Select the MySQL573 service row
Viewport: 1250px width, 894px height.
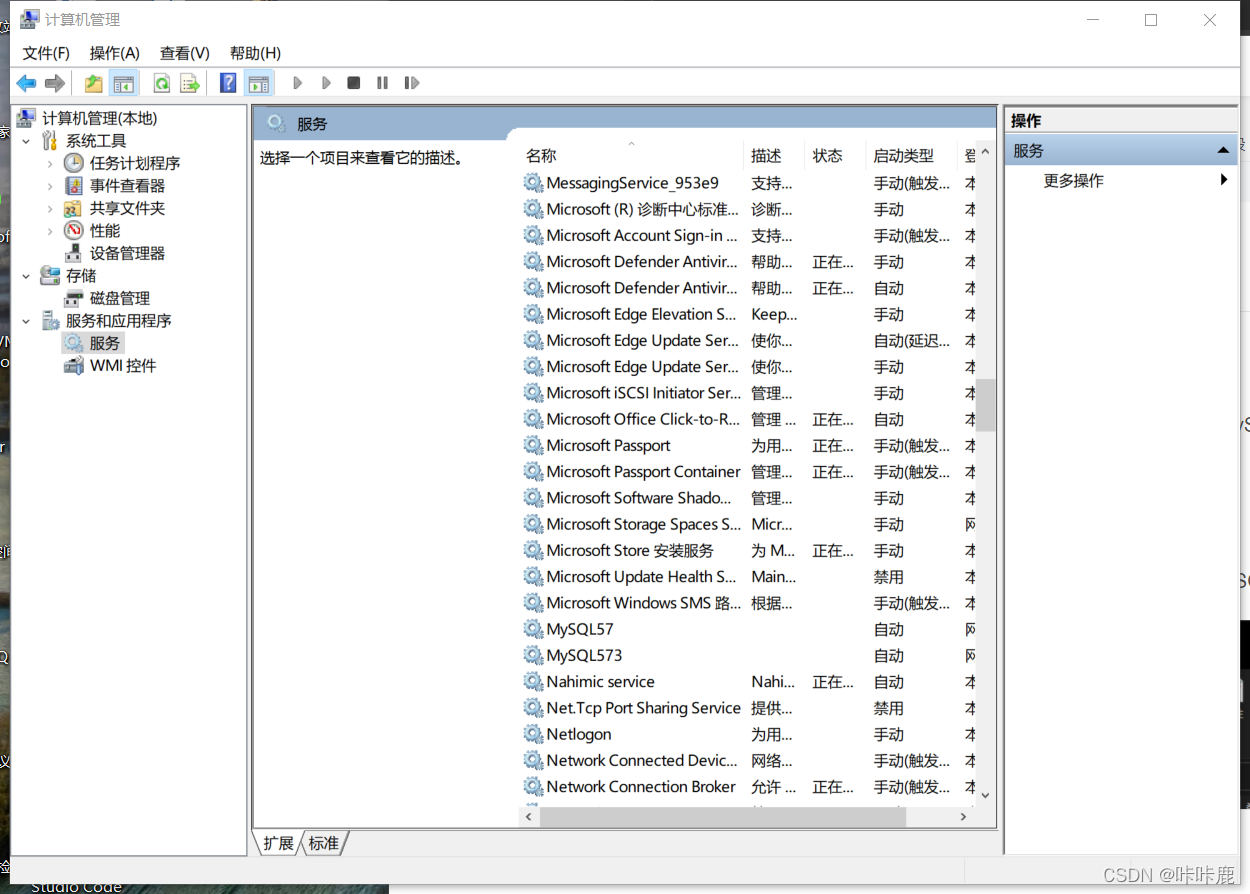coord(748,656)
